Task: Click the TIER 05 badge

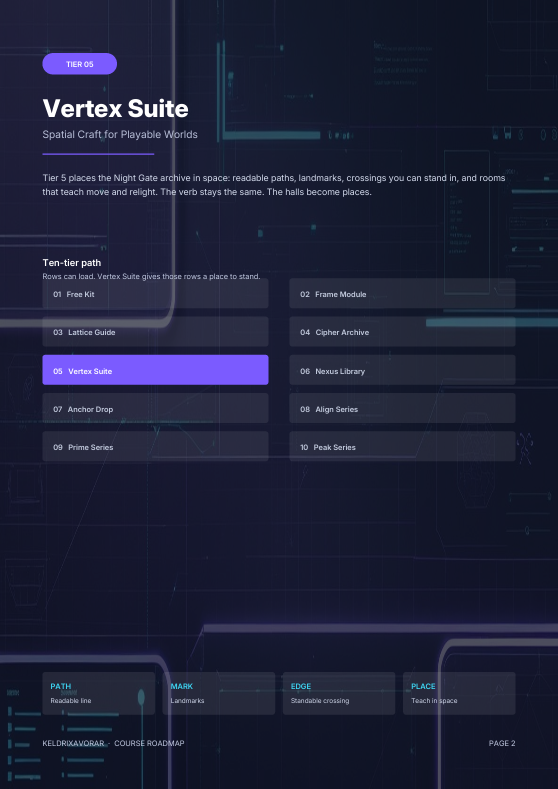Action: 79,64
